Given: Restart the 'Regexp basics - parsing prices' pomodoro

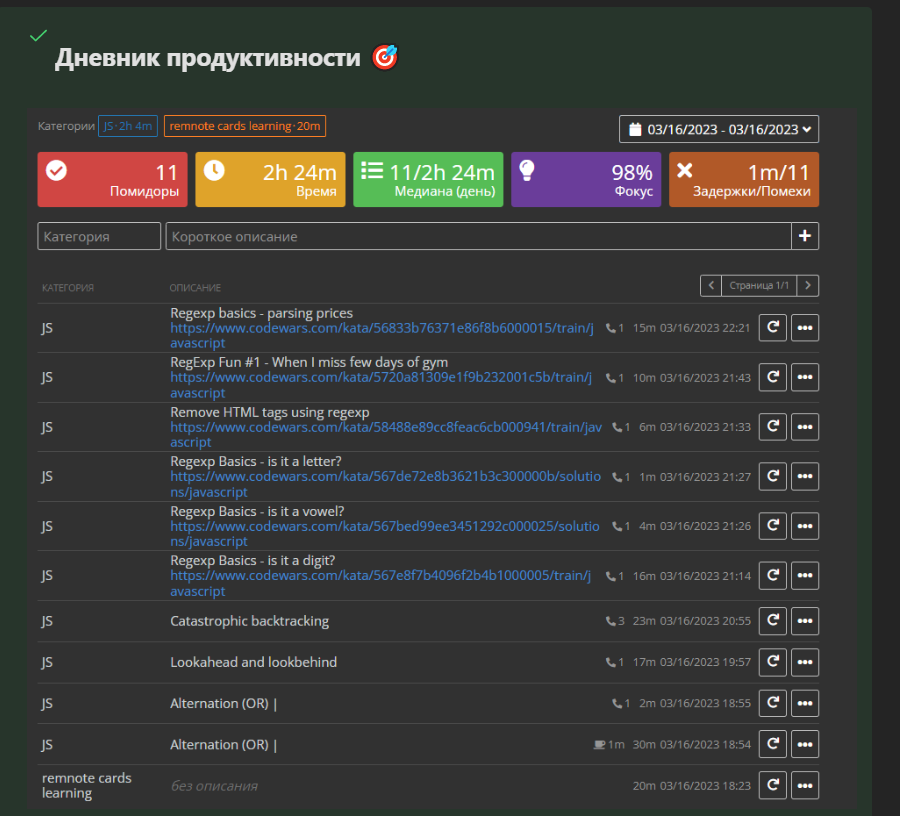Looking at the screenshot, I should pos(772,328).
